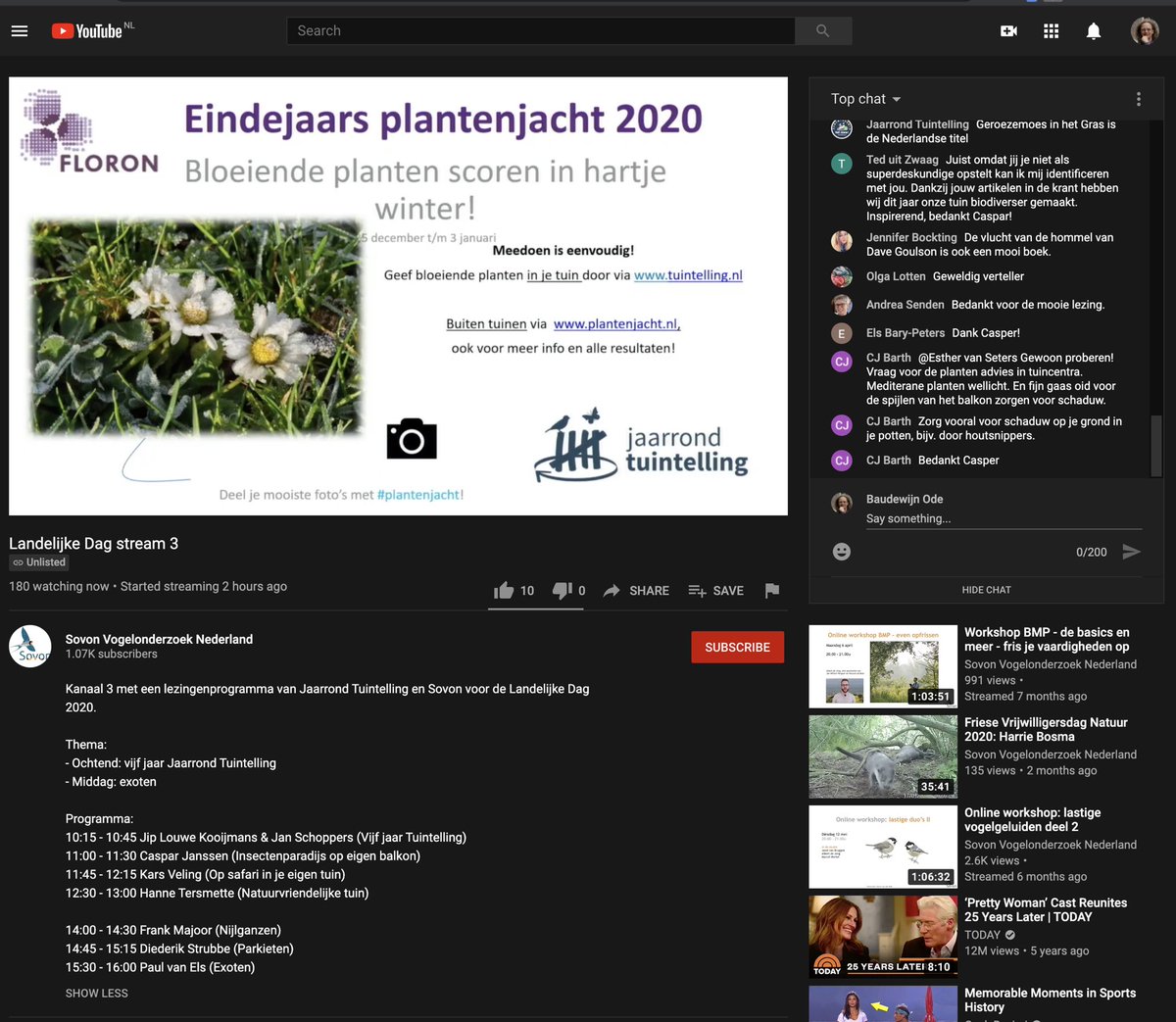1176x1022 pixels.
Task: Start the search with the magnifier icon
Action: click(x=822, y=30)
